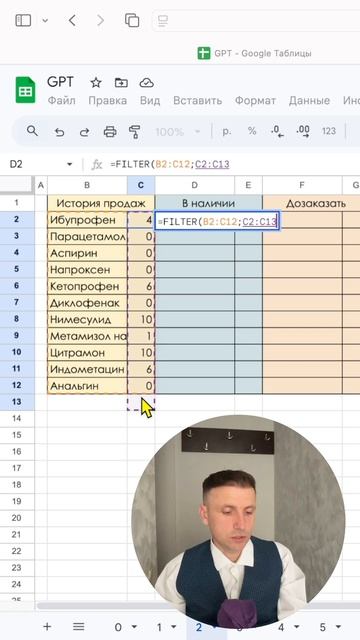Open the 123 number formats menu

(329, 131)
